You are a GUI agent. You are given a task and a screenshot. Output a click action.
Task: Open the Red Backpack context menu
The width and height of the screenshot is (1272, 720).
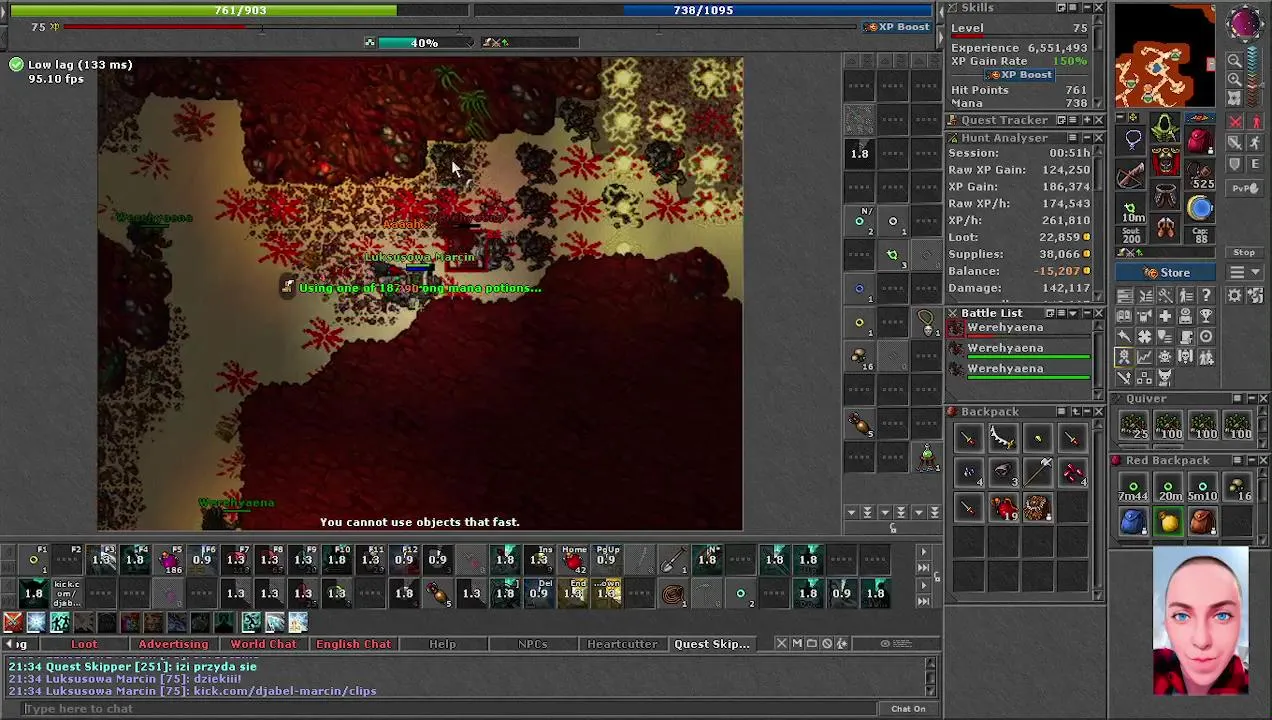(x=1237, y=460)
